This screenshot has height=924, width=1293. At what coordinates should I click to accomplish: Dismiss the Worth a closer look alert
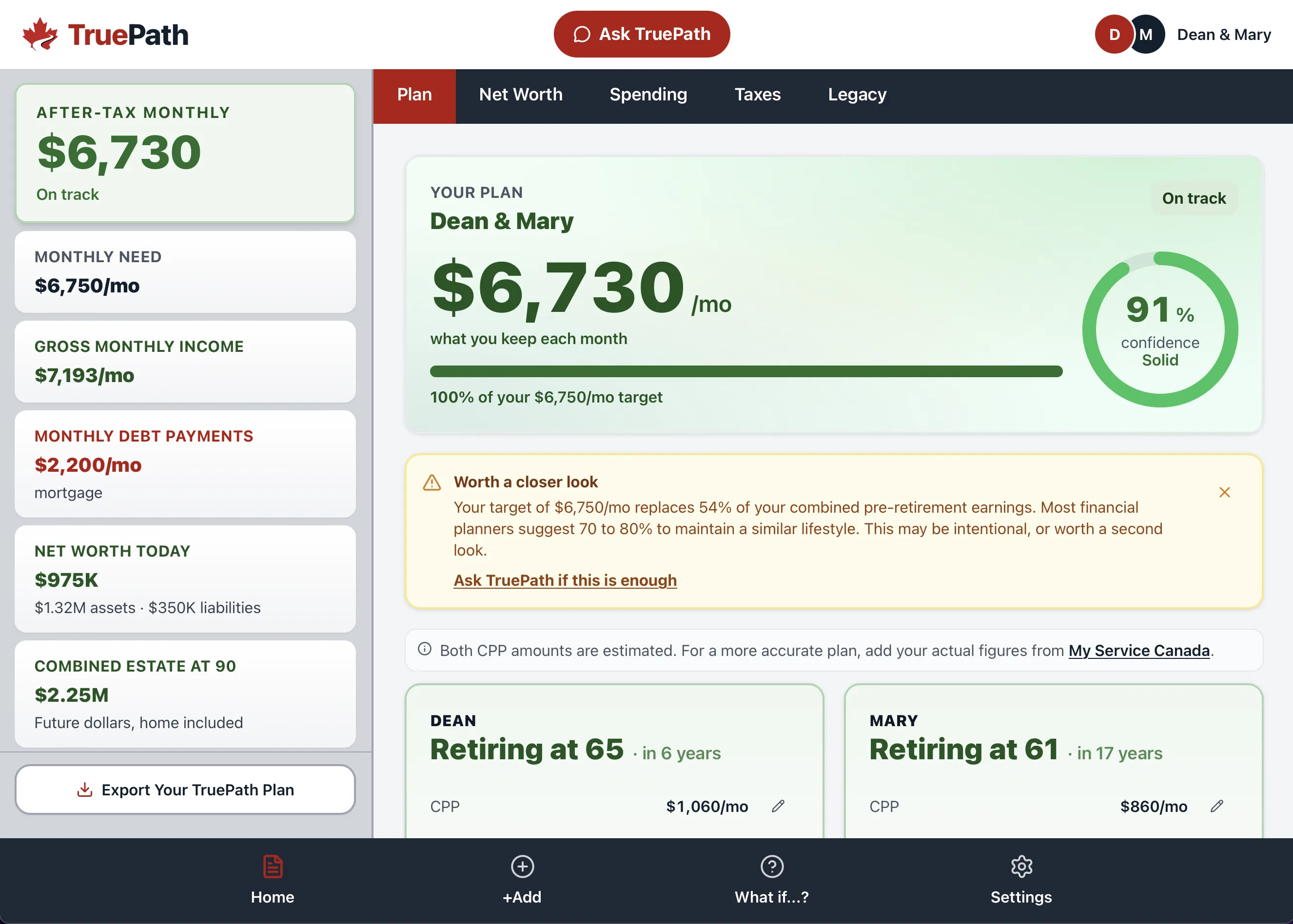point(1225,492)
